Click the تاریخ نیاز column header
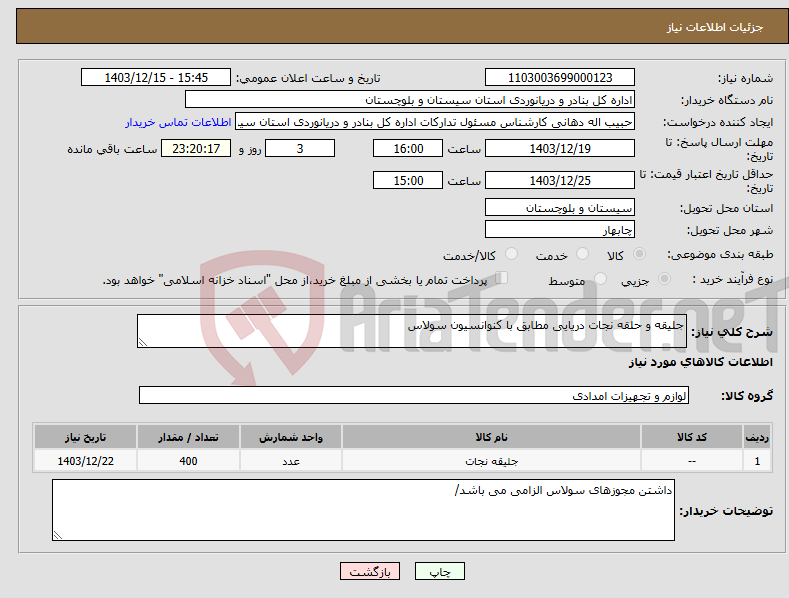This screenshot has width=789, height=598. (x=86, y=437)
